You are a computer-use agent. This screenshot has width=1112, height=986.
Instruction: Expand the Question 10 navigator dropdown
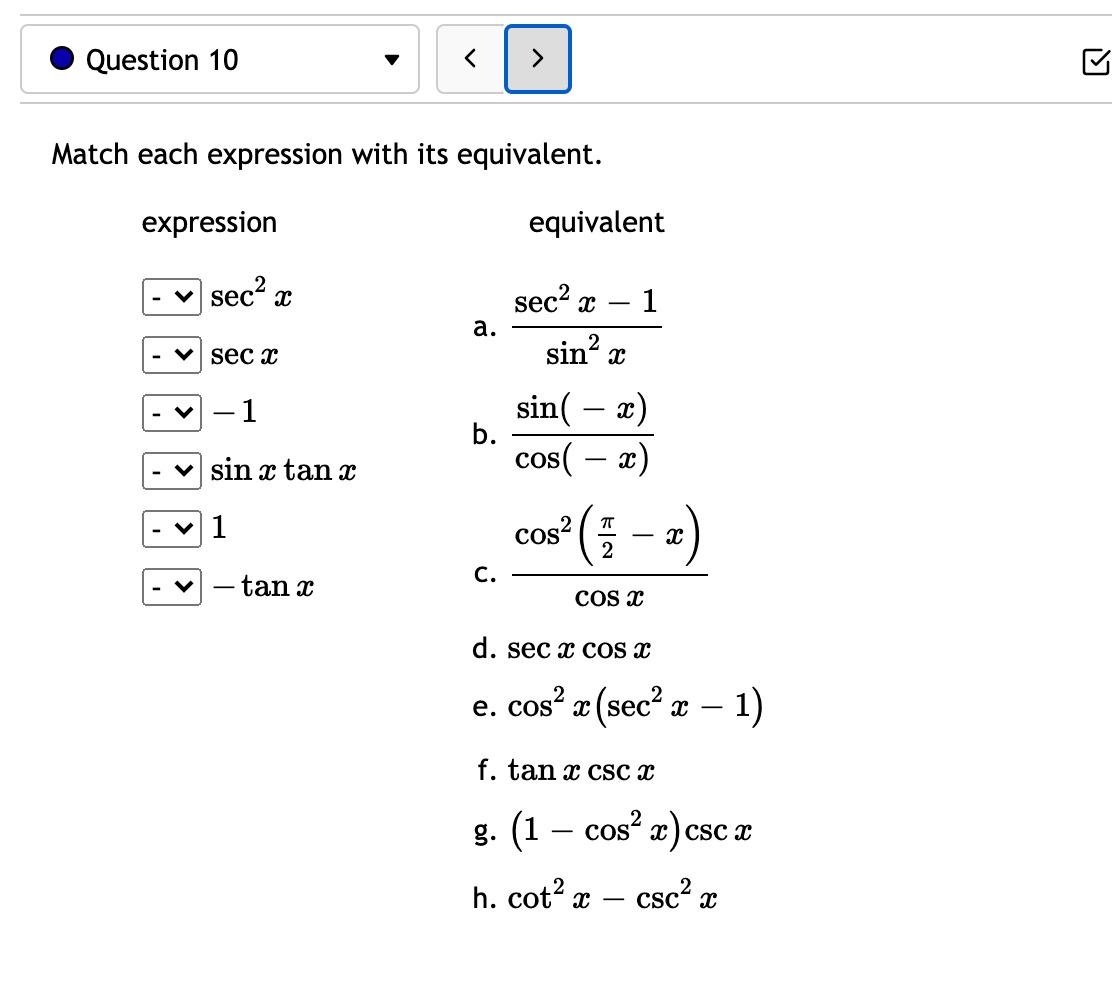(x=392, y=59)
